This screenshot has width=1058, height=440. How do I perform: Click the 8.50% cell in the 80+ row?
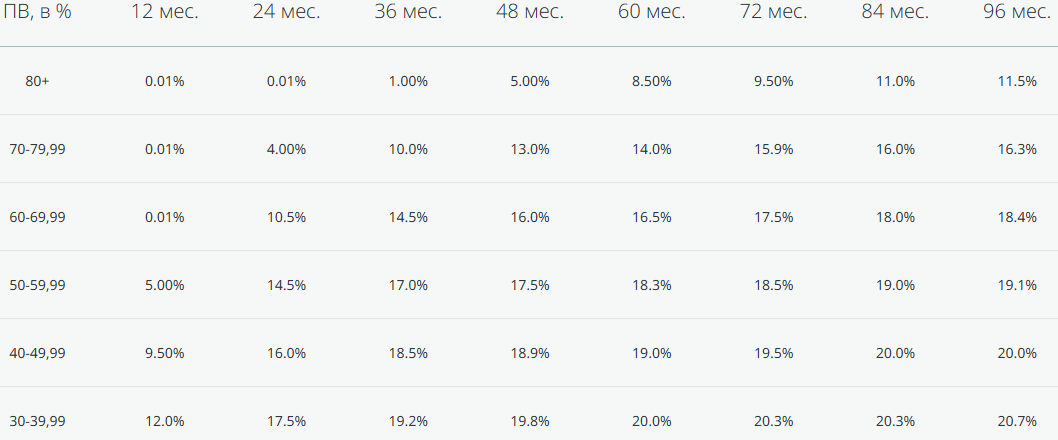point(651,81)
